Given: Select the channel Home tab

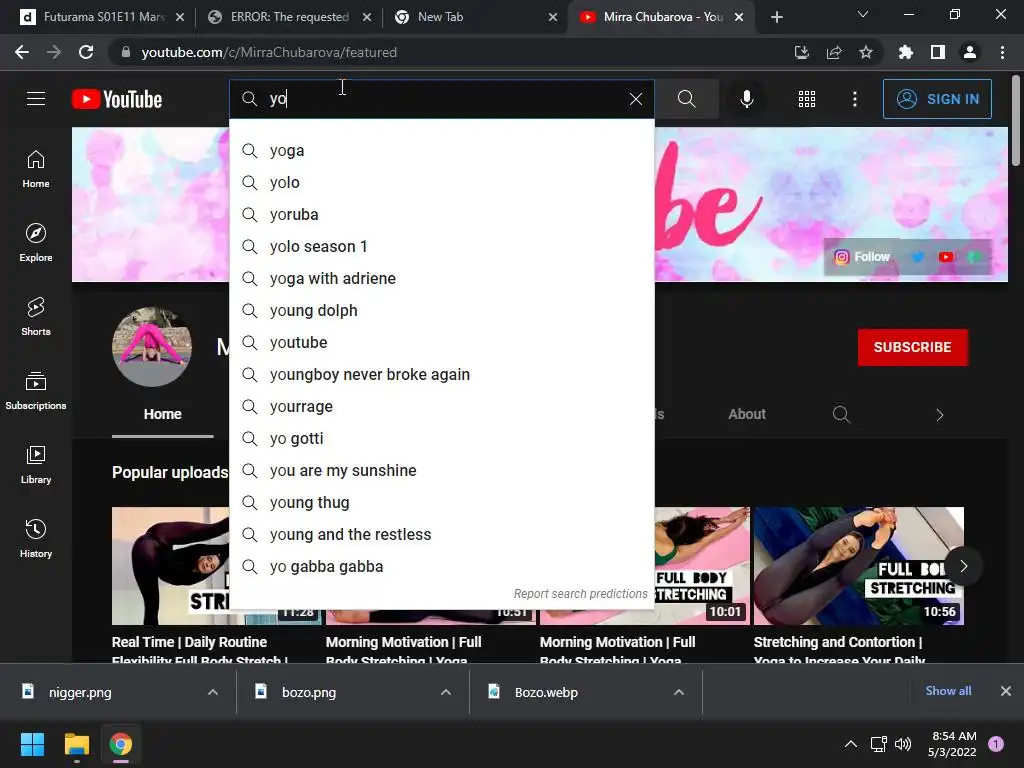Looking at the screenshot, I should [x=163, y=414].
